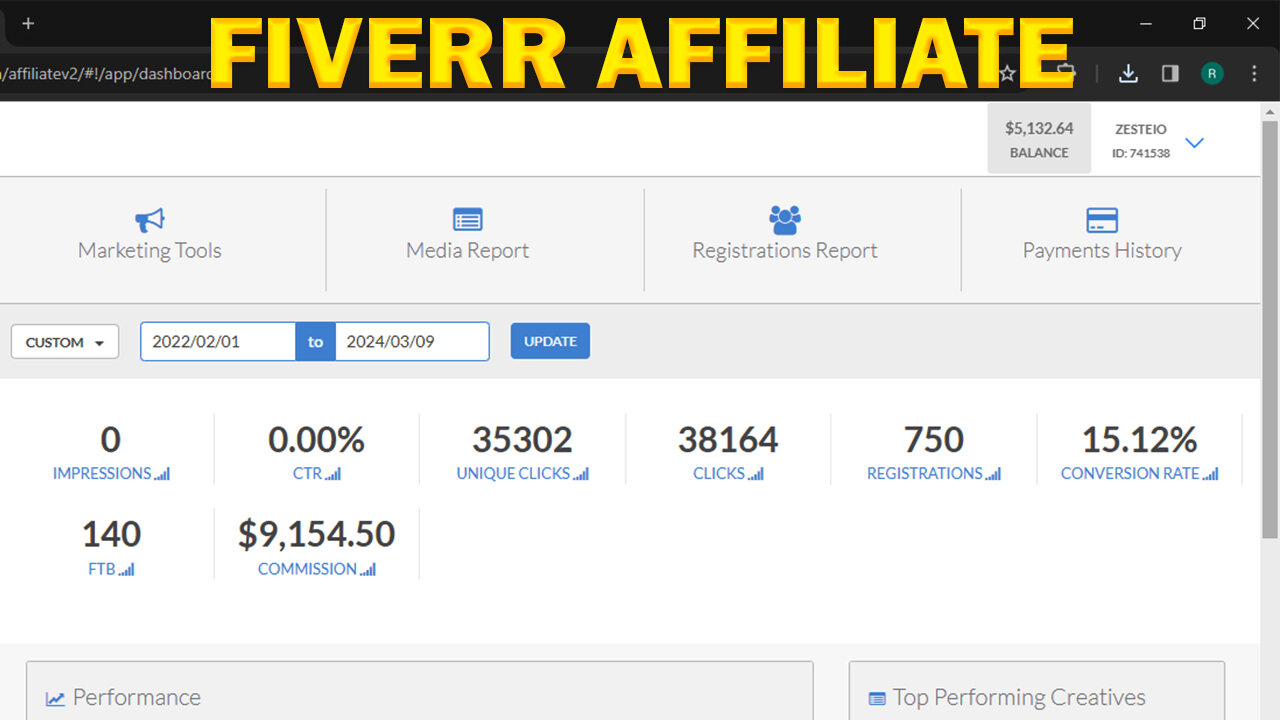
Task: Open the CUSTOM date range dropdown
Action: 65,342
